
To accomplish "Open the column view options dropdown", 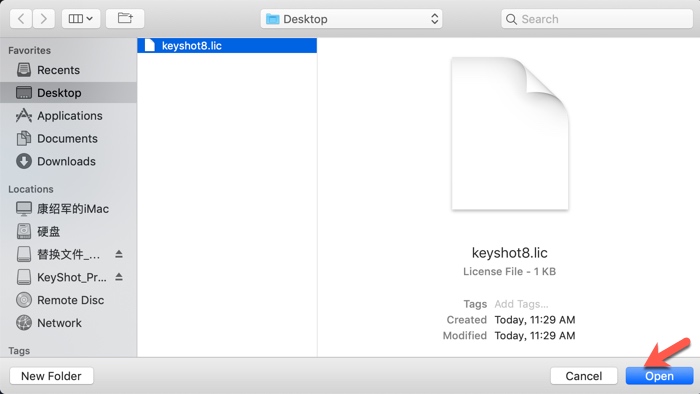I will pos(81,19).
